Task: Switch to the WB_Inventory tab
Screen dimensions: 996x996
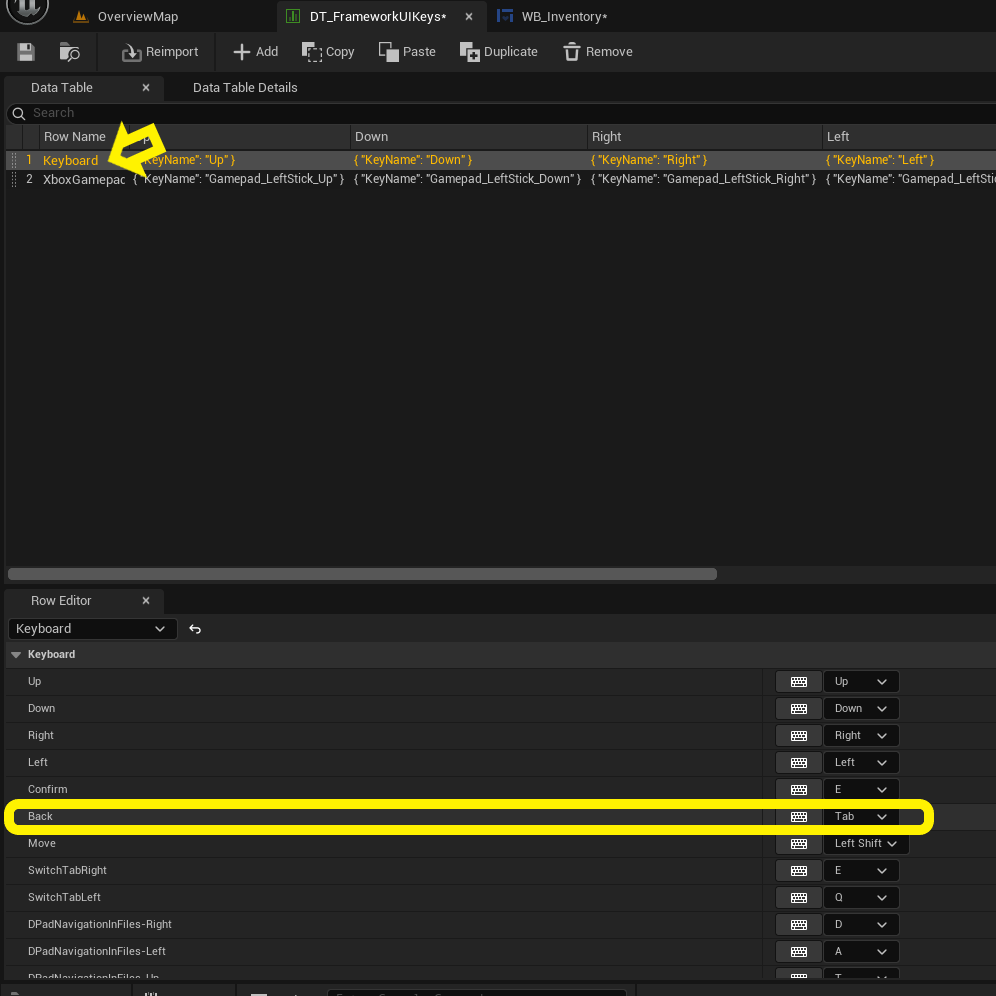Action: pyautogui.click(x=563, y=17)
